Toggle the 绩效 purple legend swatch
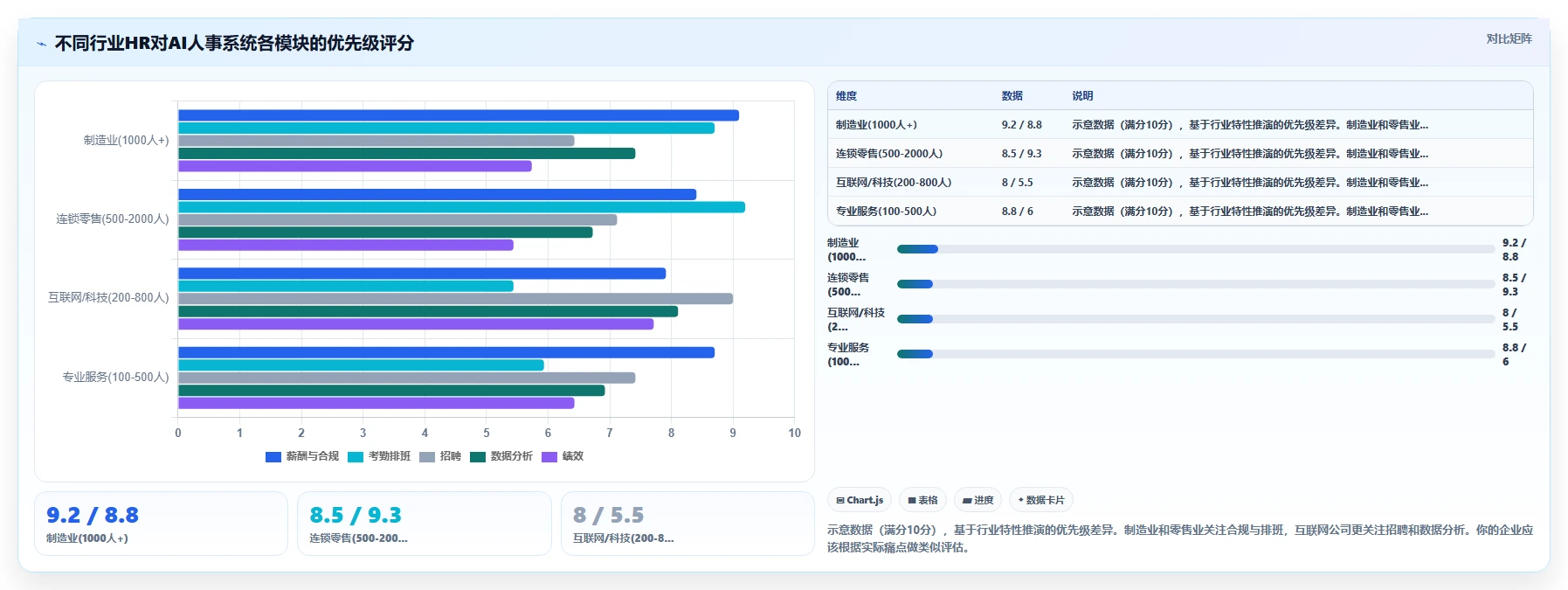 (549, 457)
